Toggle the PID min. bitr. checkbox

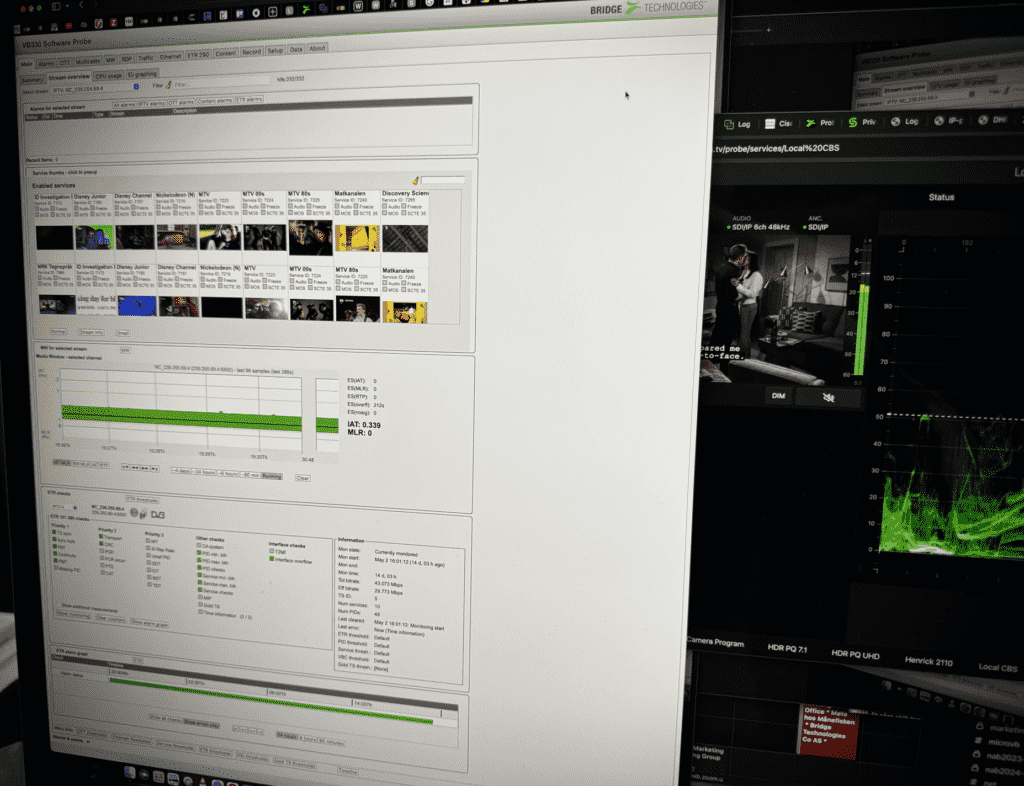pyautogui.click(x=199, y=554)
